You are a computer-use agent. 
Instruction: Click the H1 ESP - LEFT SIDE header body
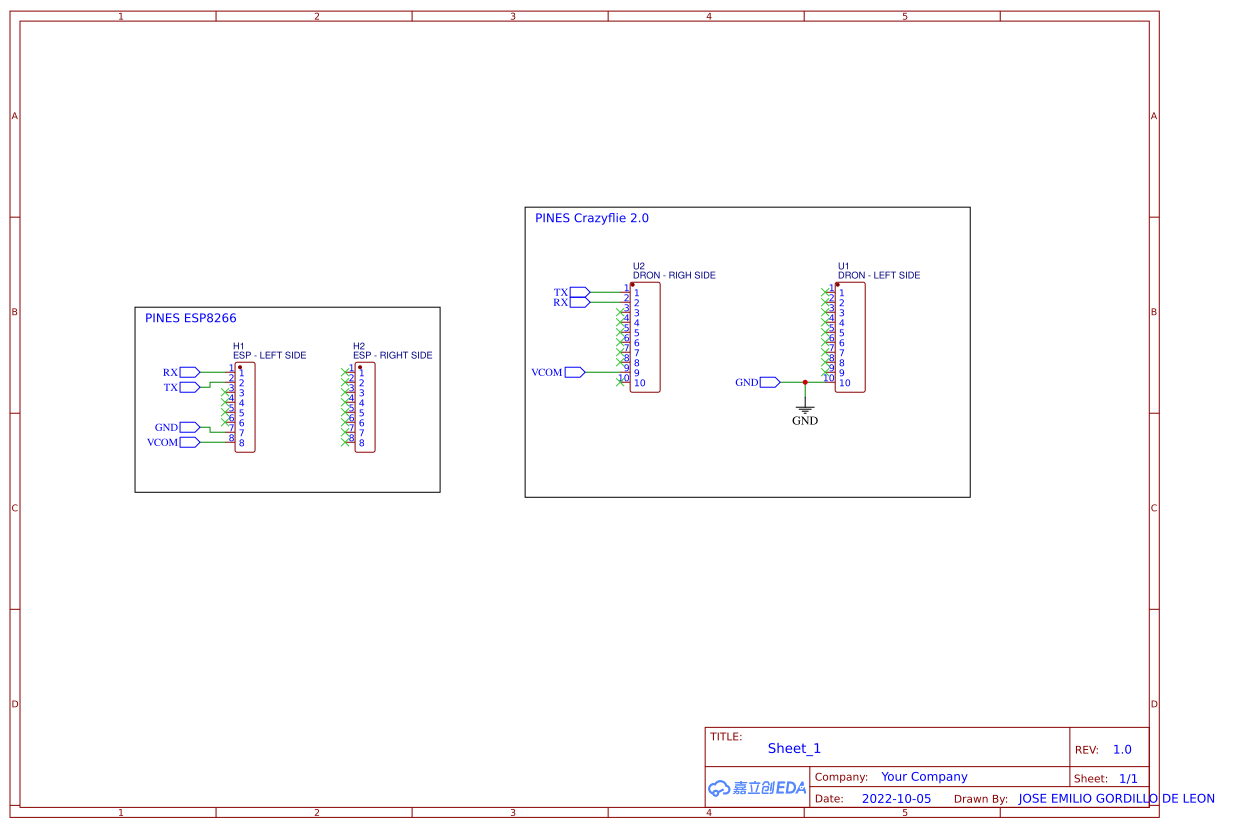coord(245,407)
